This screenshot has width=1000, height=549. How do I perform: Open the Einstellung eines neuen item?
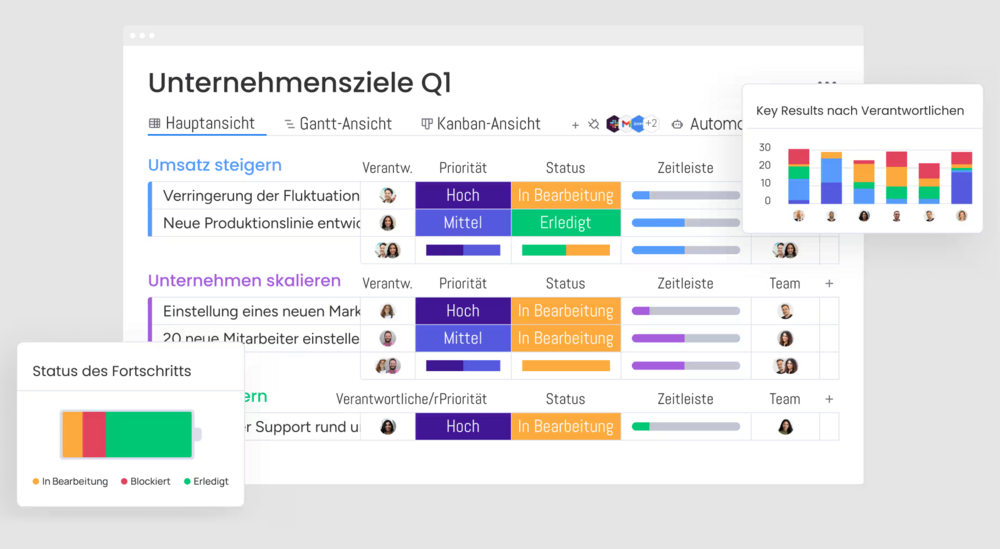[260, 311]
